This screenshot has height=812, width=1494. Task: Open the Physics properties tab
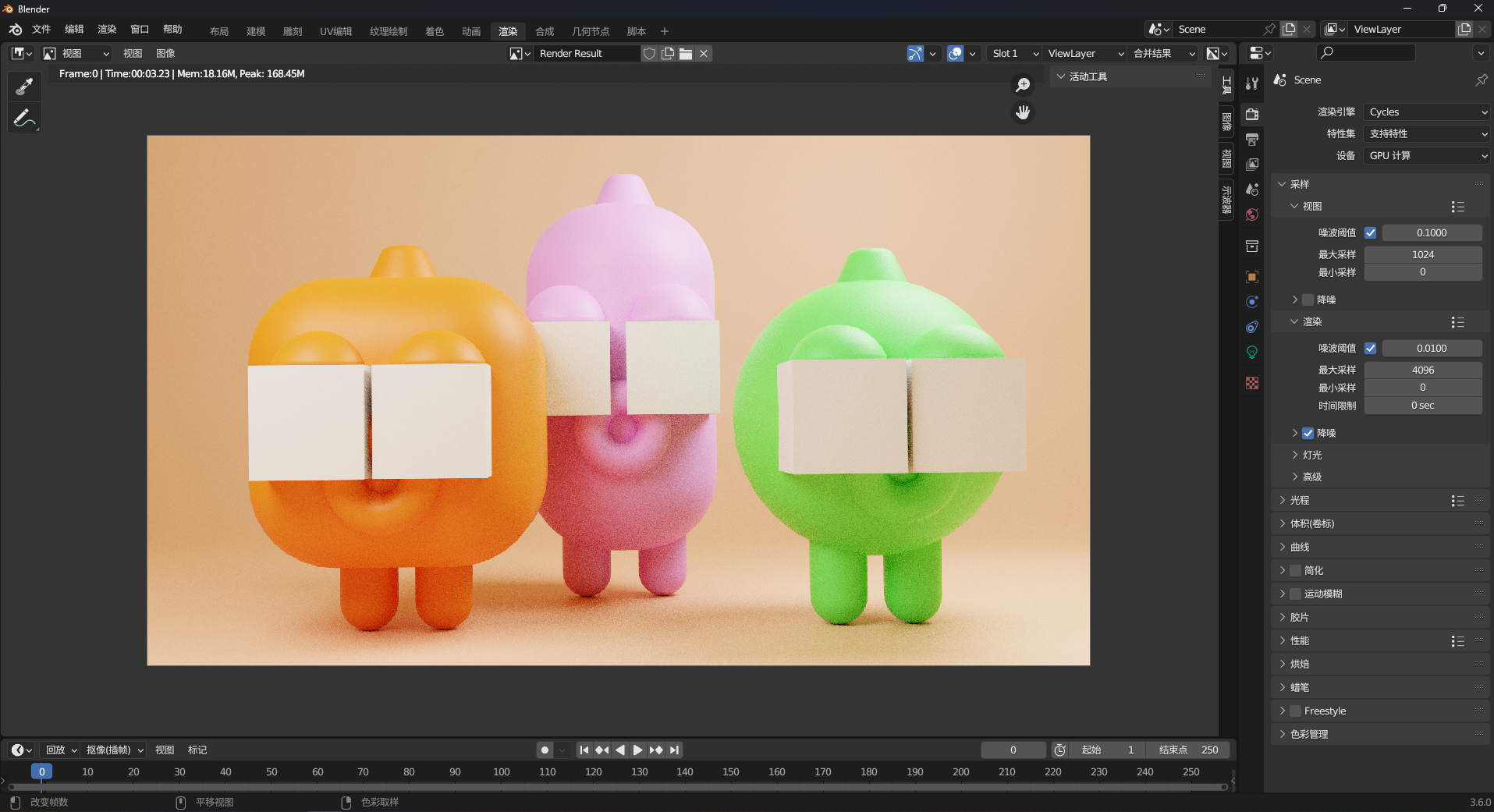click(1252, 302)
